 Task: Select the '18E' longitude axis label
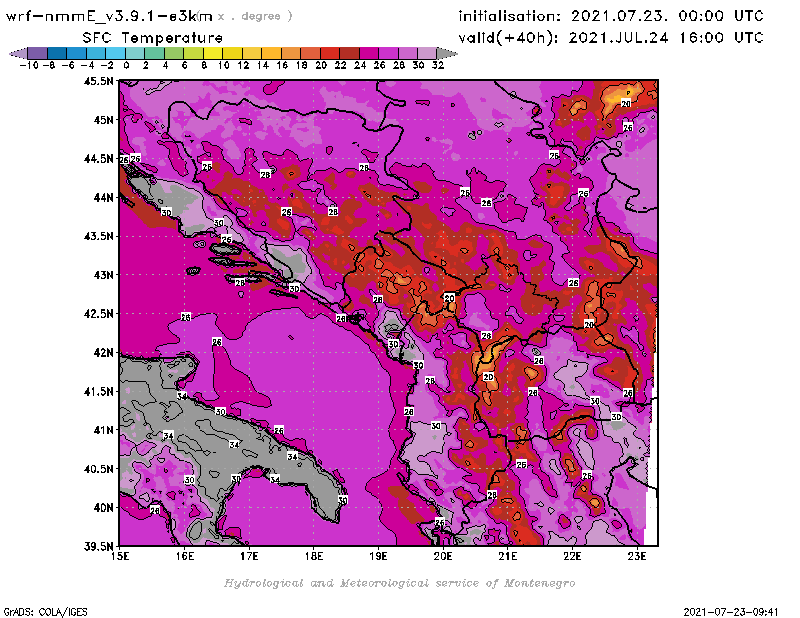pos(314,556)
